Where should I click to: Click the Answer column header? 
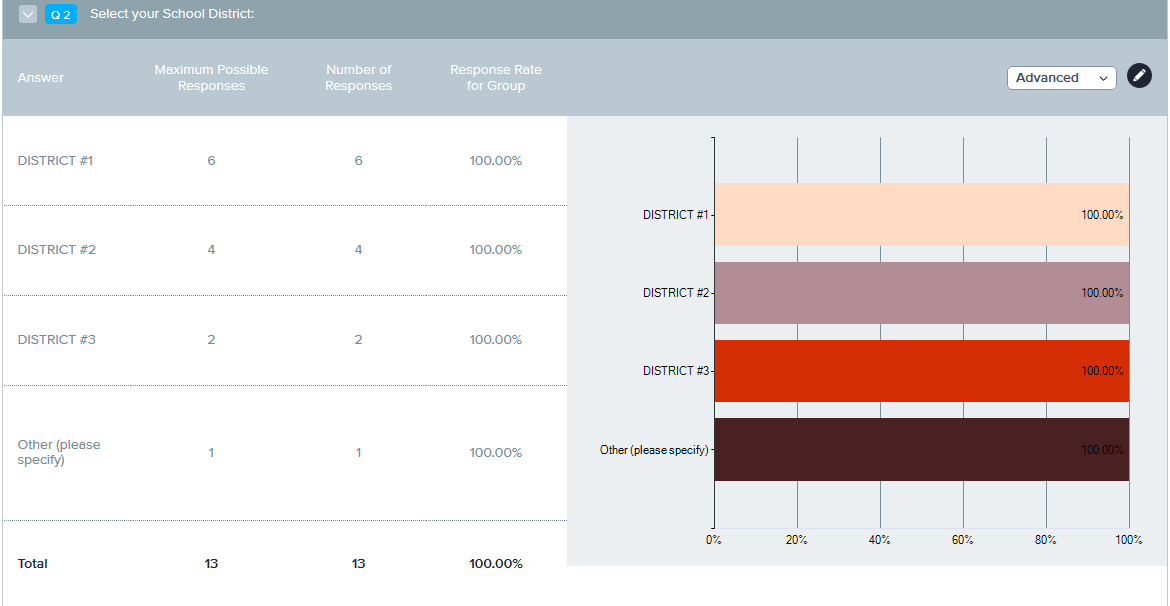41,78
